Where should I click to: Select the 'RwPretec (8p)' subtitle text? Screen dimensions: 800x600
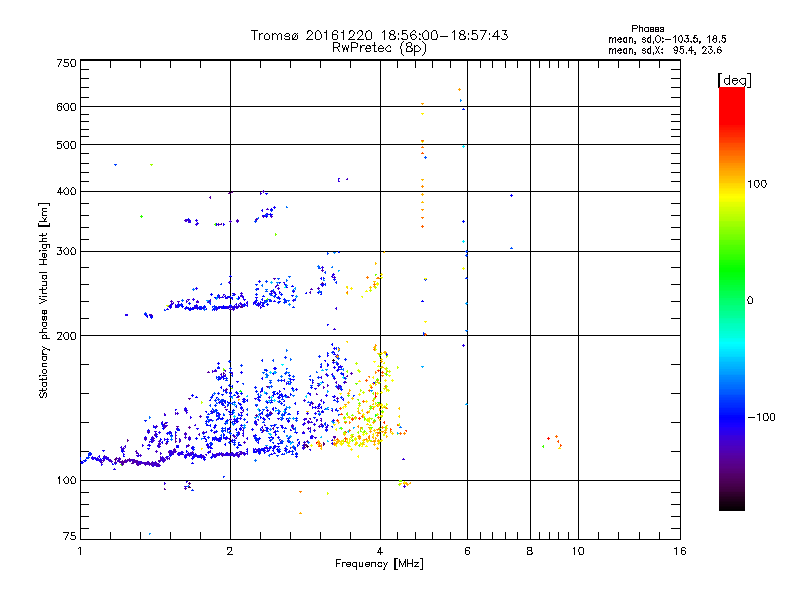tap(379, 48)
